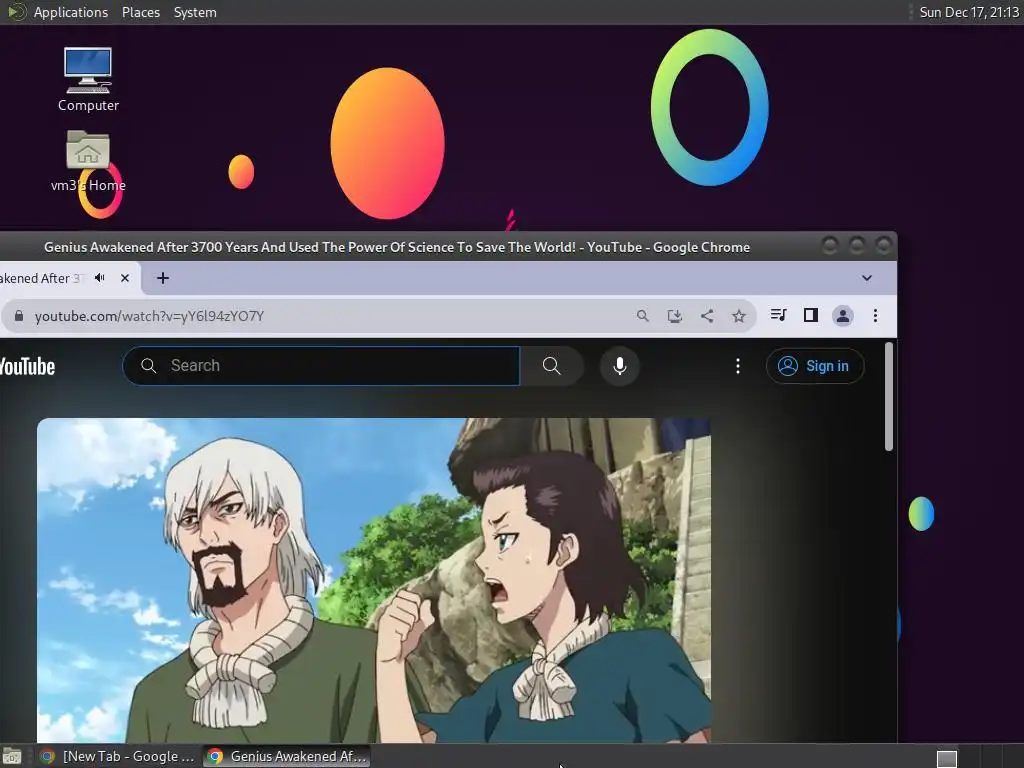Open Chrome's three-dot menu
The height and width of the screenshot is (768, 1024).
pyautogui.click(x=875, y=316)
